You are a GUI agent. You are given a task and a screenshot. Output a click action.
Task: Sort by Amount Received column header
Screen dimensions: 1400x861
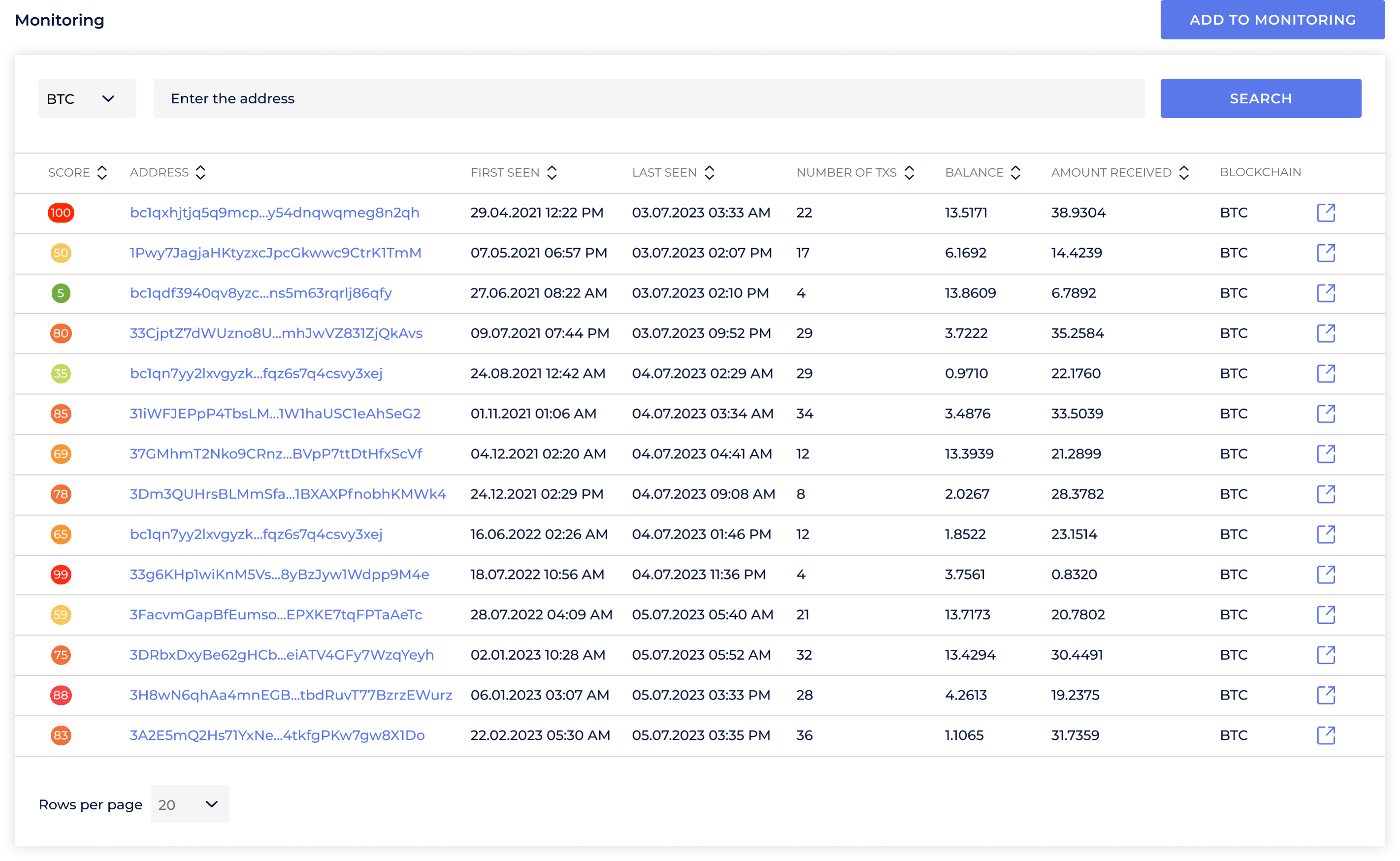coord(1183,172)
